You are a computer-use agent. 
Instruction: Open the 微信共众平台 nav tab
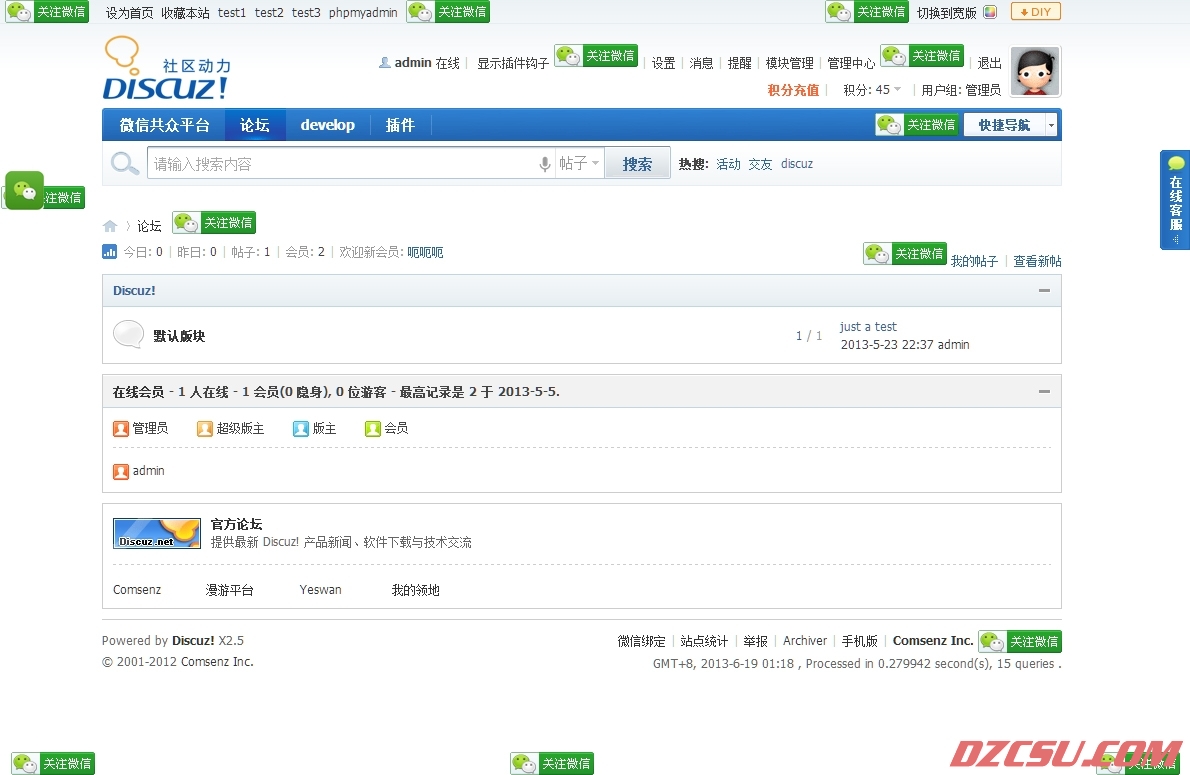click(x=164, y=124)
